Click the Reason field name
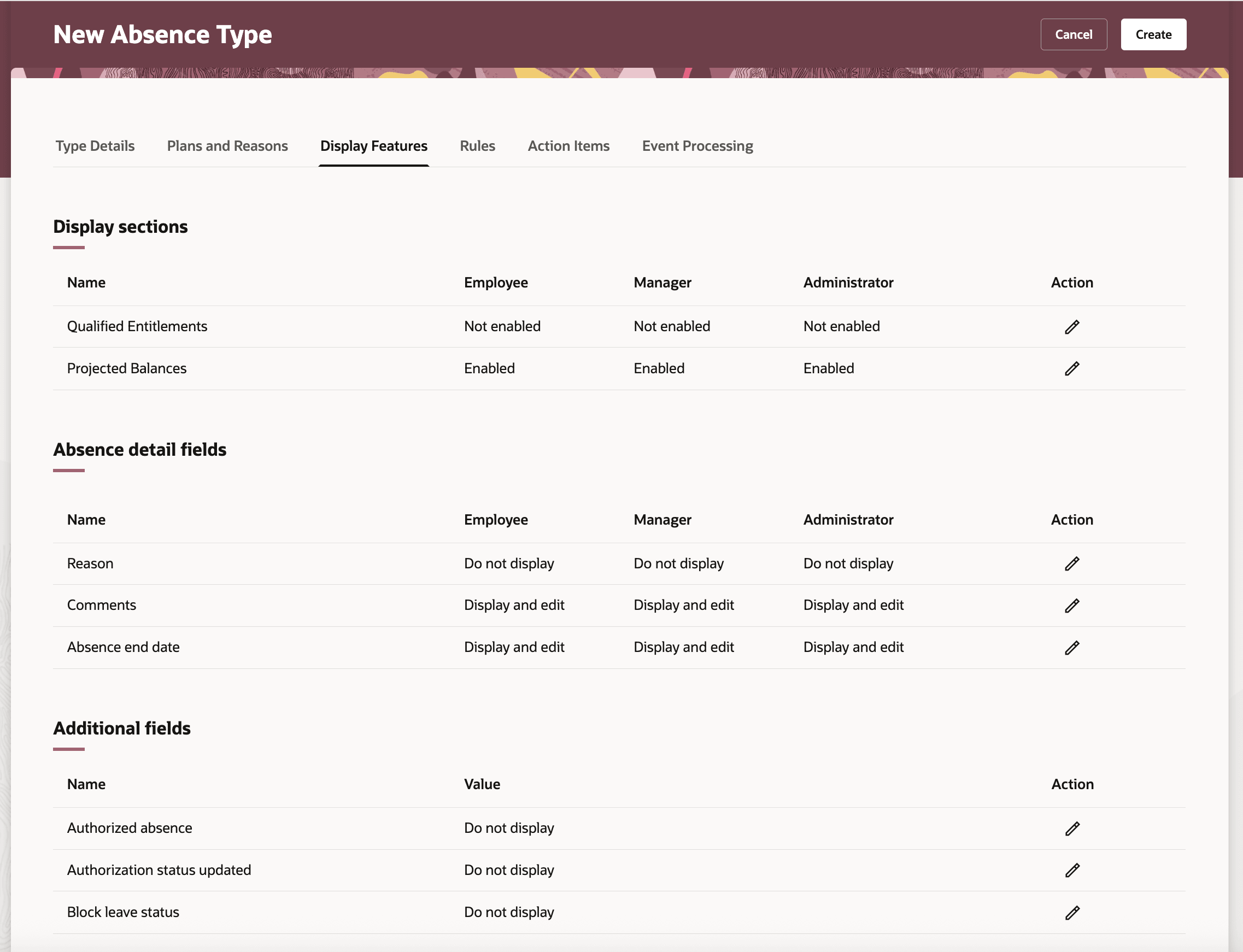The height and width of the screenshot is (952, 1243). coord(90,563)
